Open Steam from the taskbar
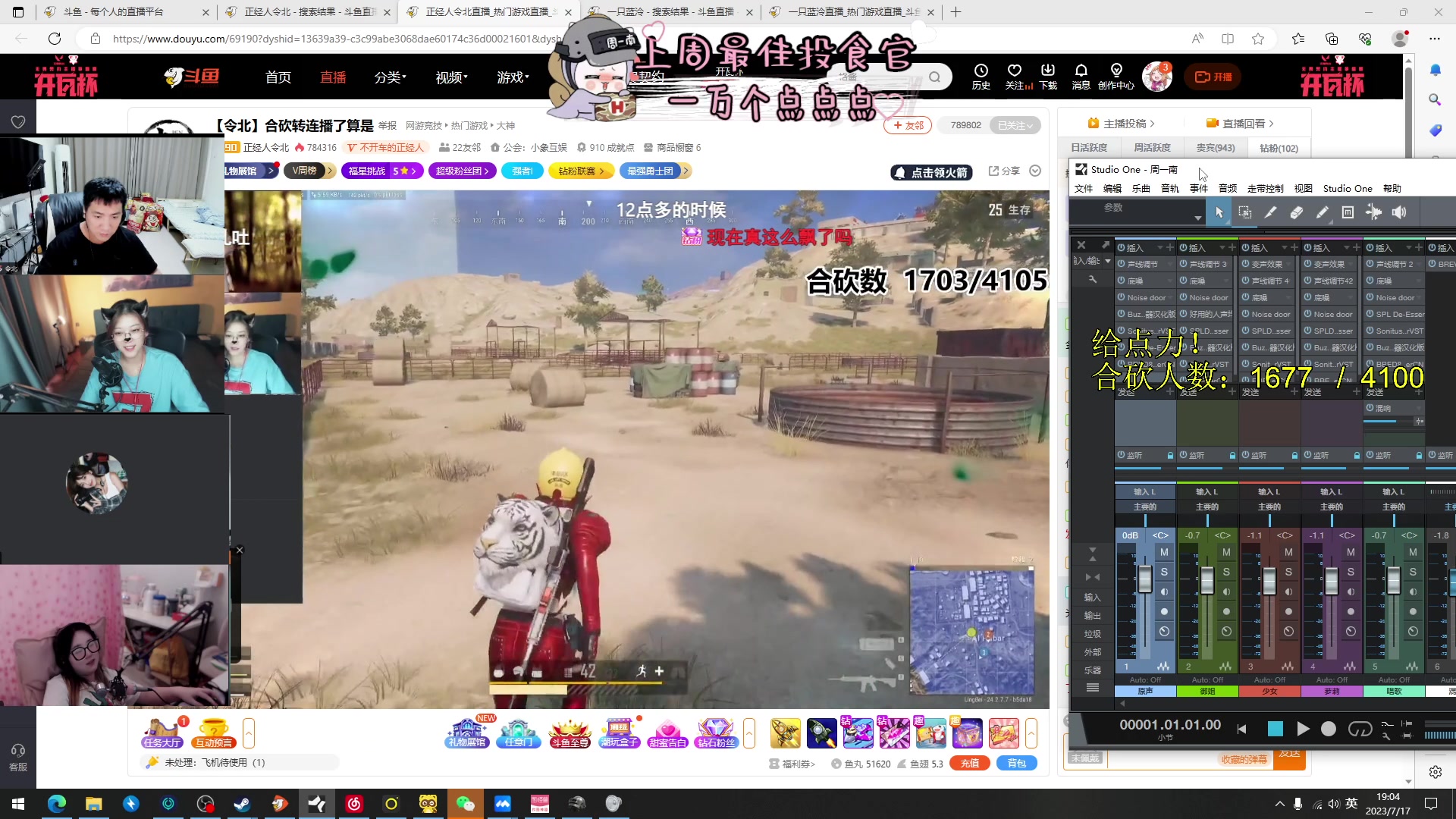The width and height of the screenshot is (1456, 819). point(242,804)
